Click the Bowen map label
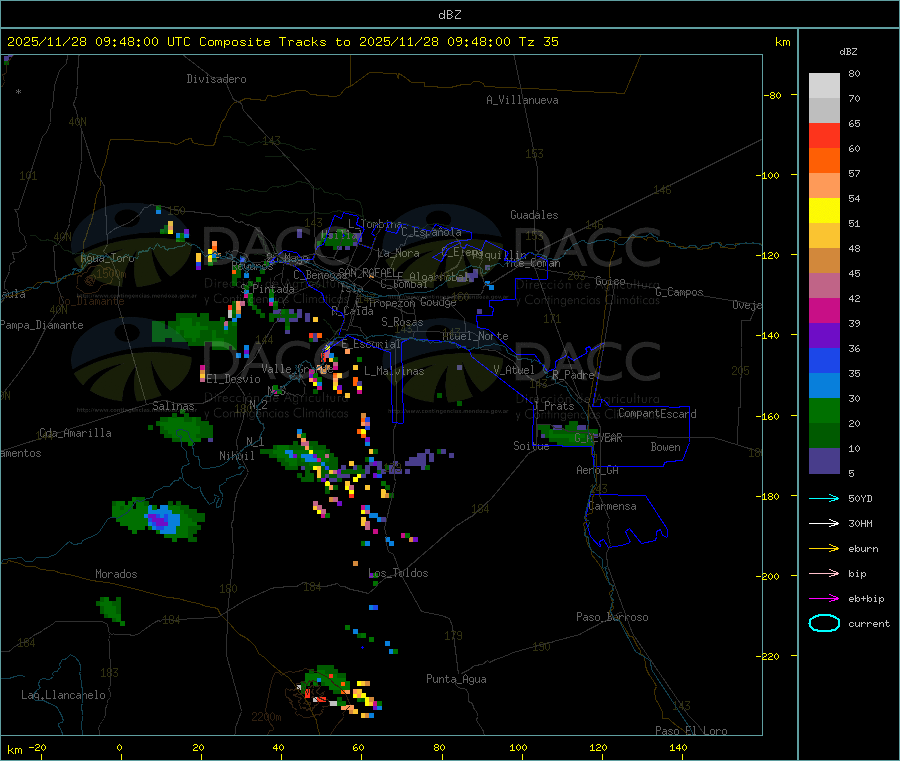The width and height of the screenshot is (900, 761). pyautogui.click(x=665, y=447)
